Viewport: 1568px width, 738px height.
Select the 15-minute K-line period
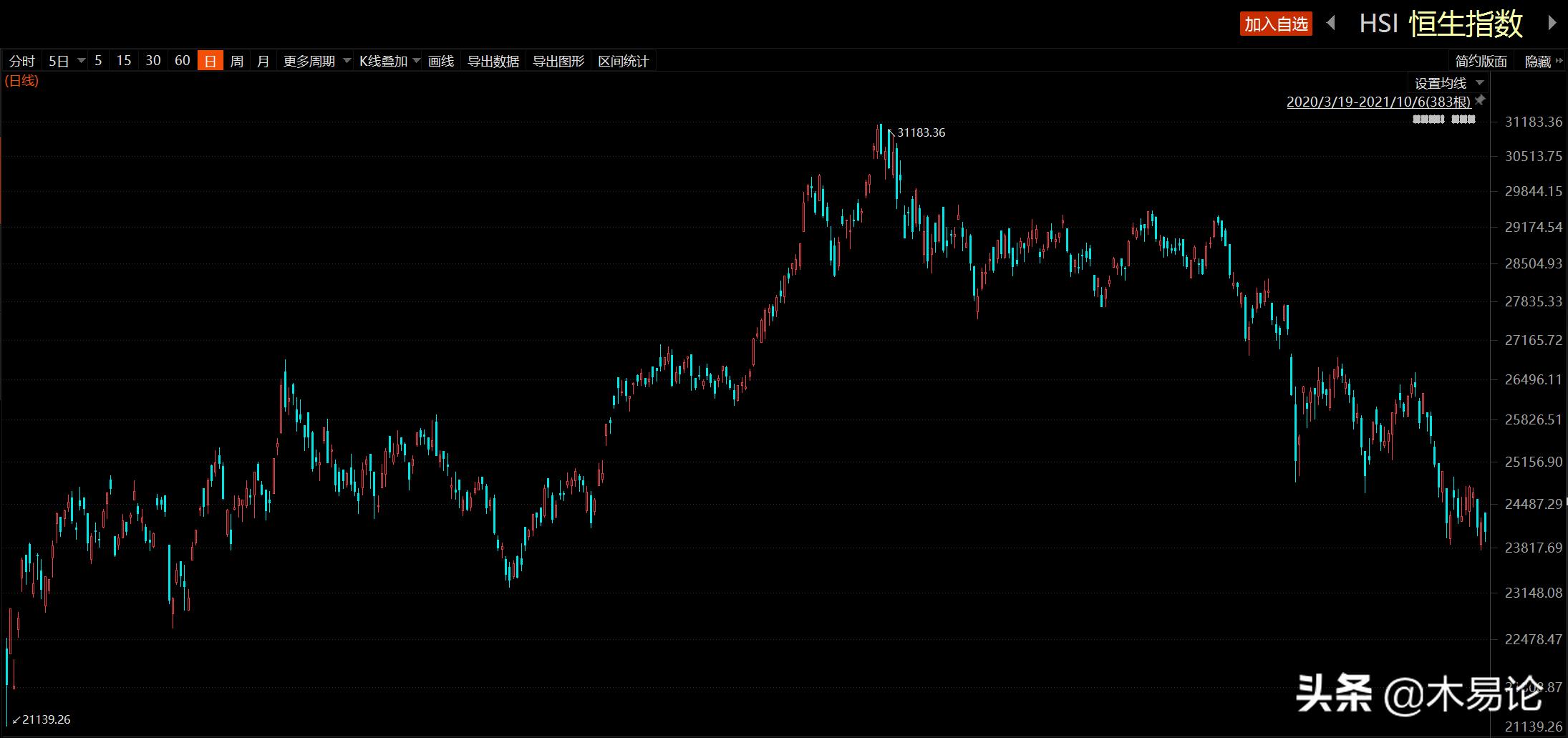tap(124, 61)
